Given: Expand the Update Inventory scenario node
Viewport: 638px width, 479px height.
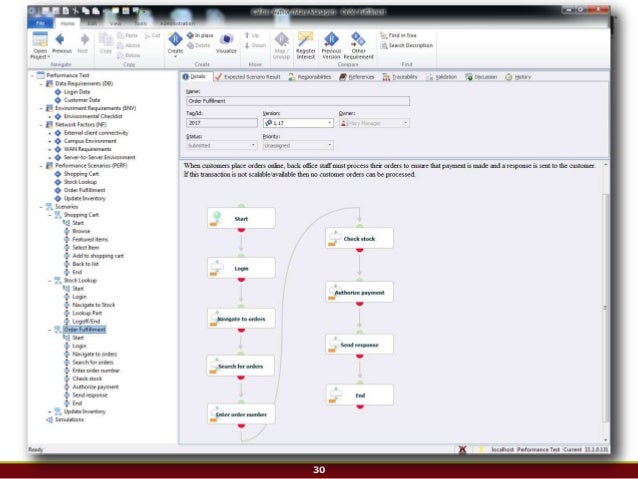Looking at the screenshot, I should coord(50,411).
